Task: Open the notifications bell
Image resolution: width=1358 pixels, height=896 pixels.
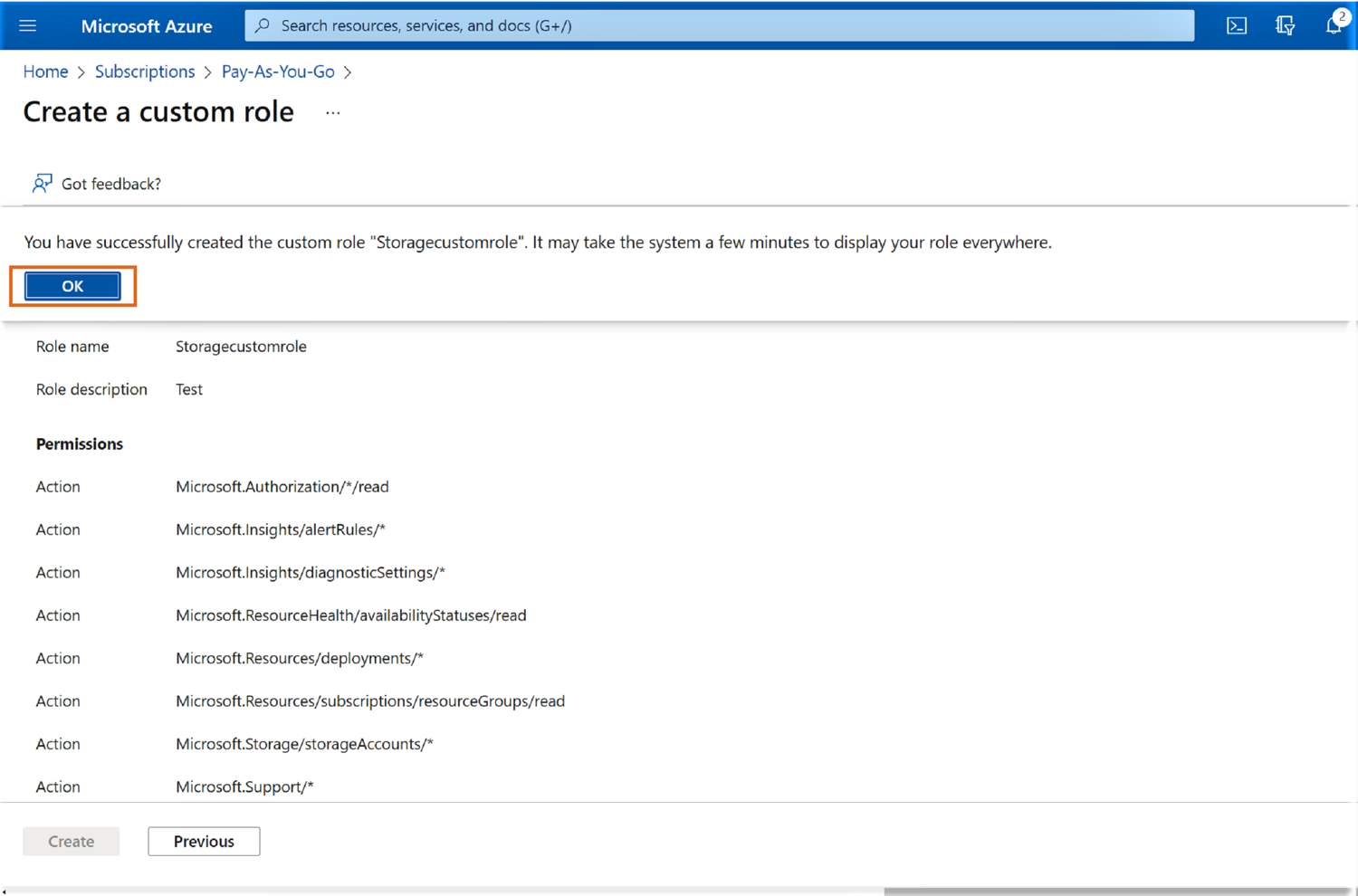Action: click(x=1334, y=25)
